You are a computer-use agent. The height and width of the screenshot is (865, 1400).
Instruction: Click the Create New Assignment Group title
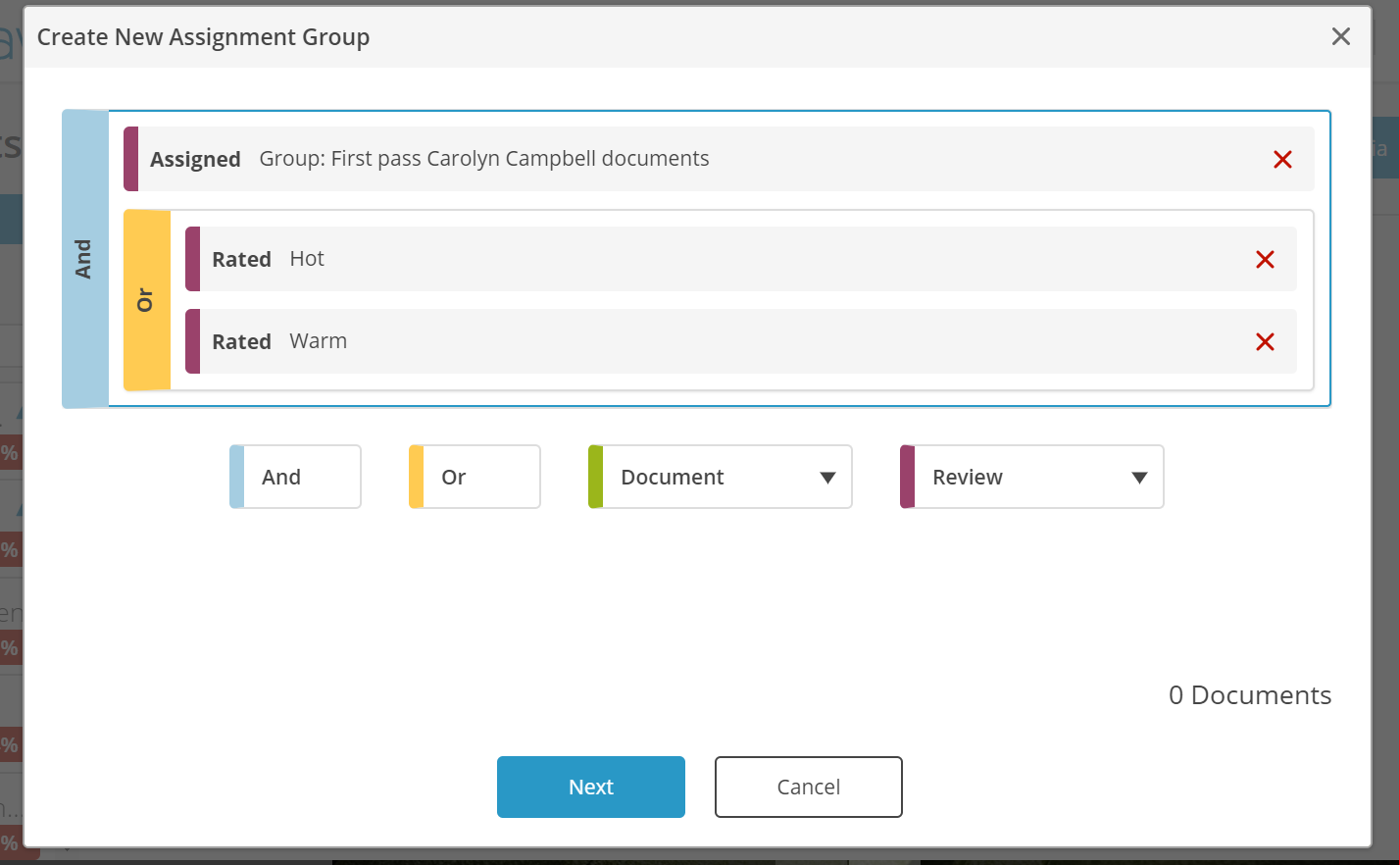[203, 37]
